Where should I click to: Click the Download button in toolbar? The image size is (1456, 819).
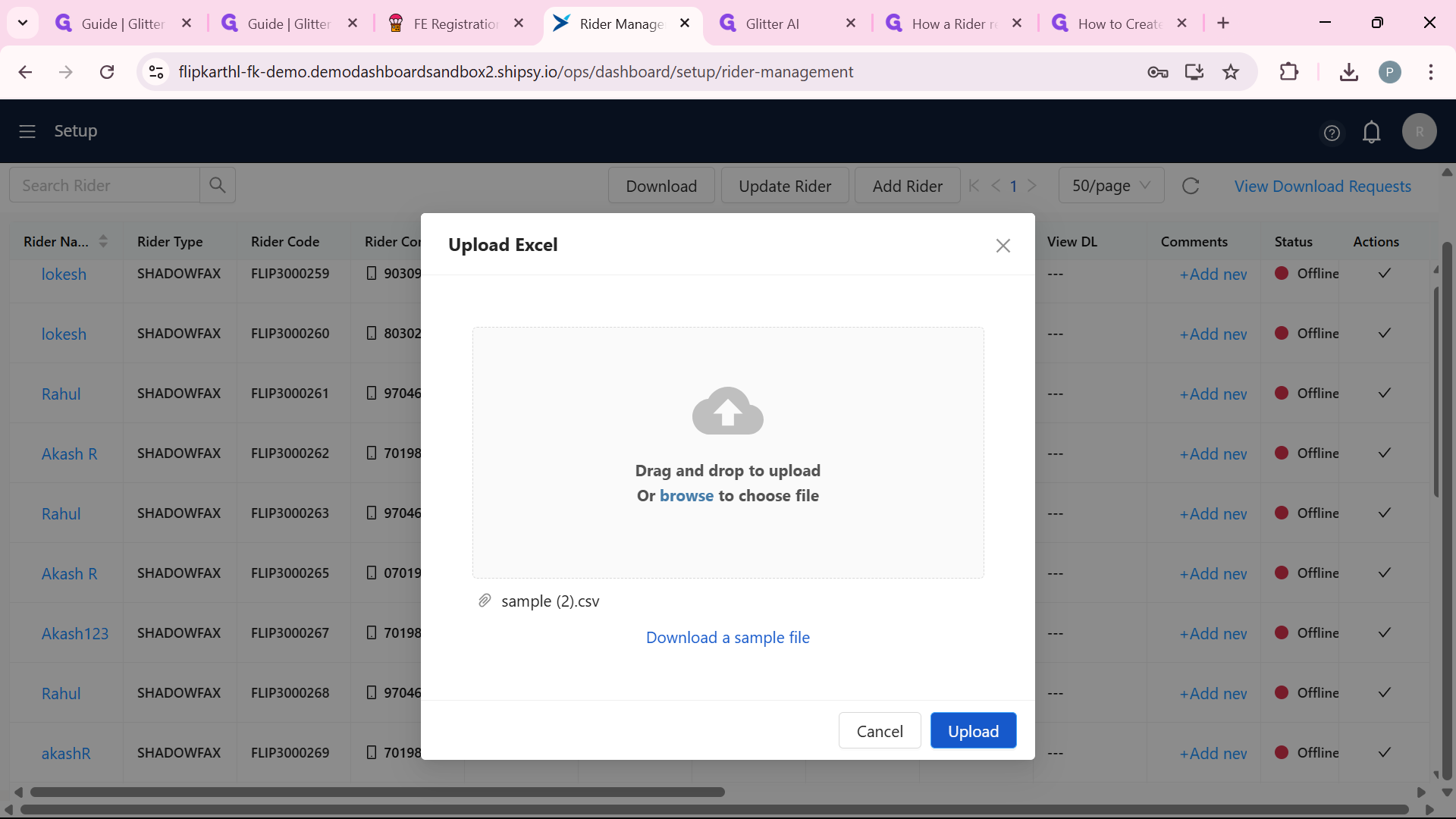661,186
